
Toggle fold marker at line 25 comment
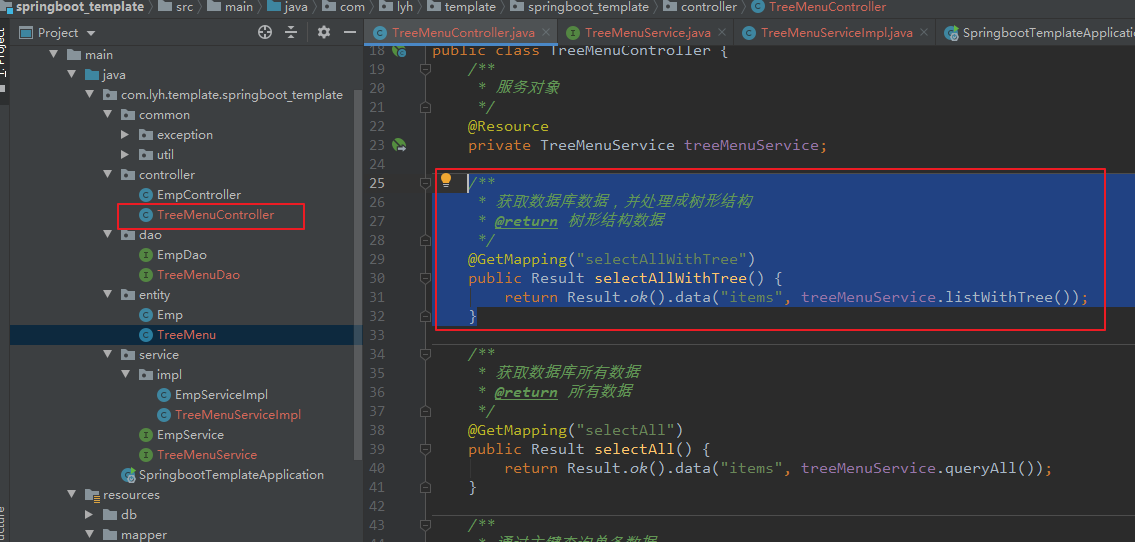[x=426, y=183]
